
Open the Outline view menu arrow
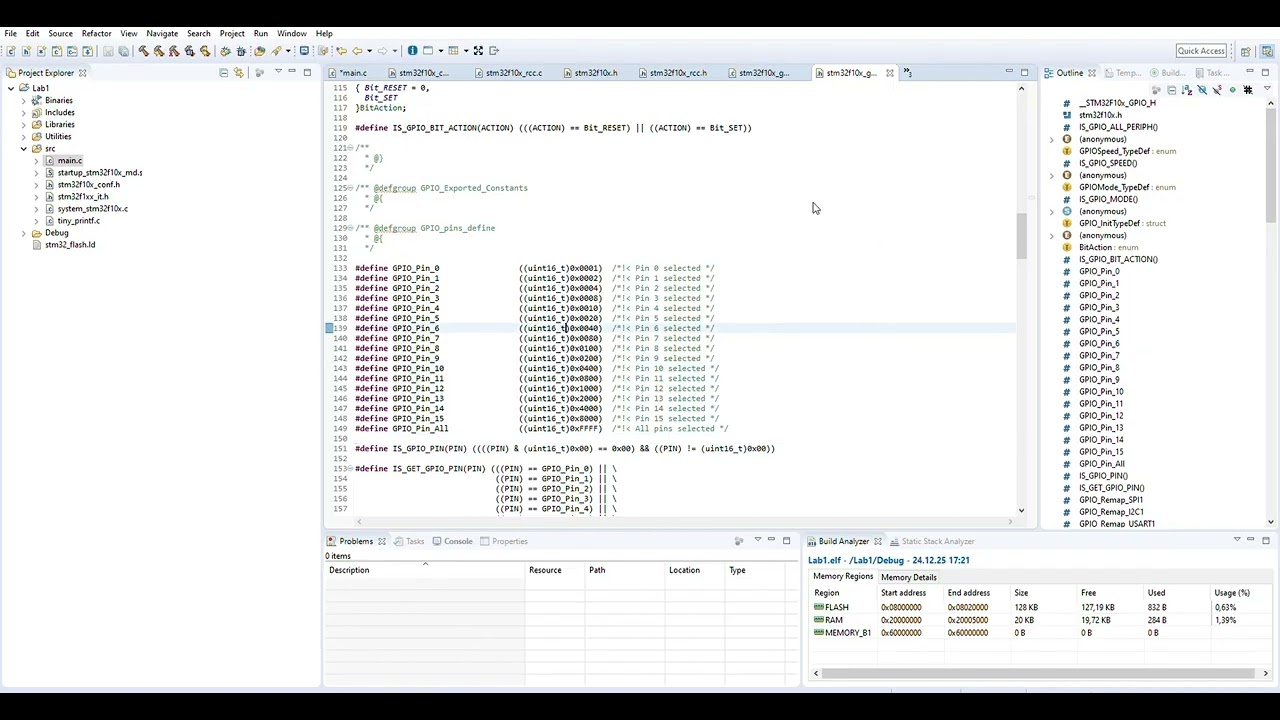1266,90
